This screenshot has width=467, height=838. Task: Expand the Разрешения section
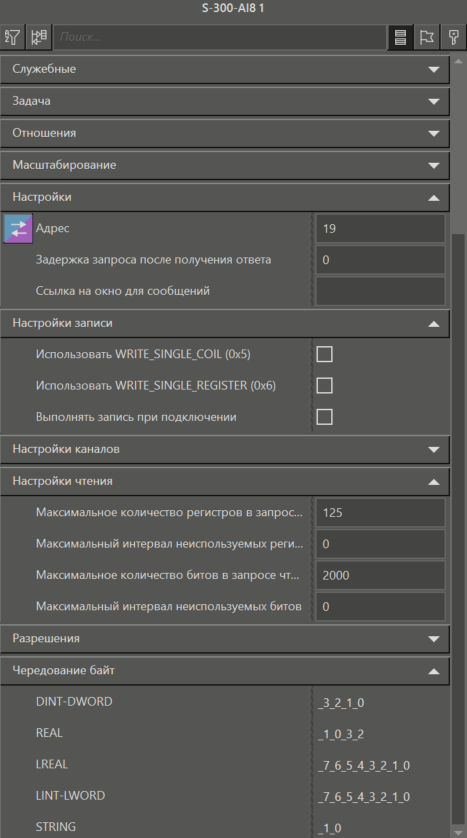(x=224, y=639)
